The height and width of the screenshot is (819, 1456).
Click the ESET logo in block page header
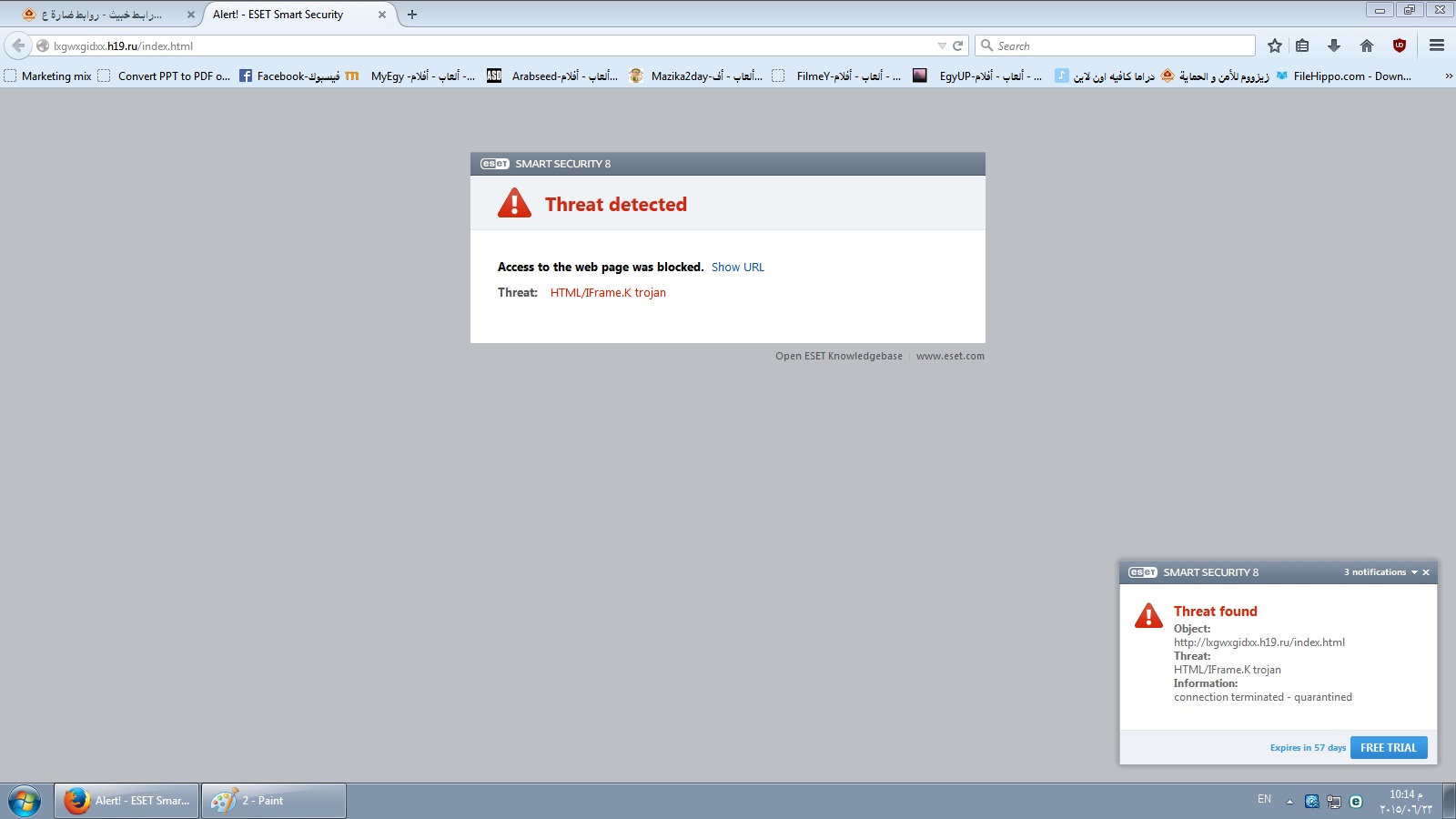point(495,164)
